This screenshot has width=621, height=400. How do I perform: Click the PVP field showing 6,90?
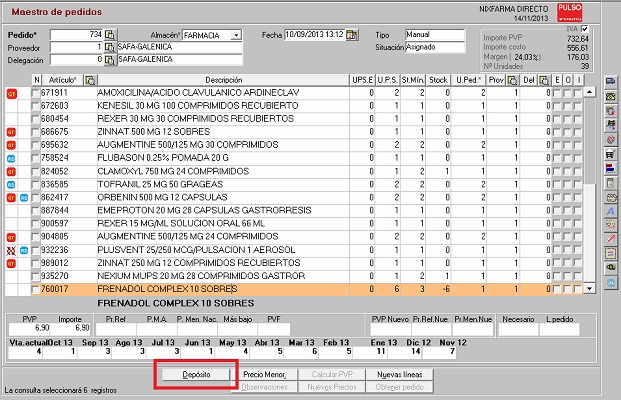(29, 328)
